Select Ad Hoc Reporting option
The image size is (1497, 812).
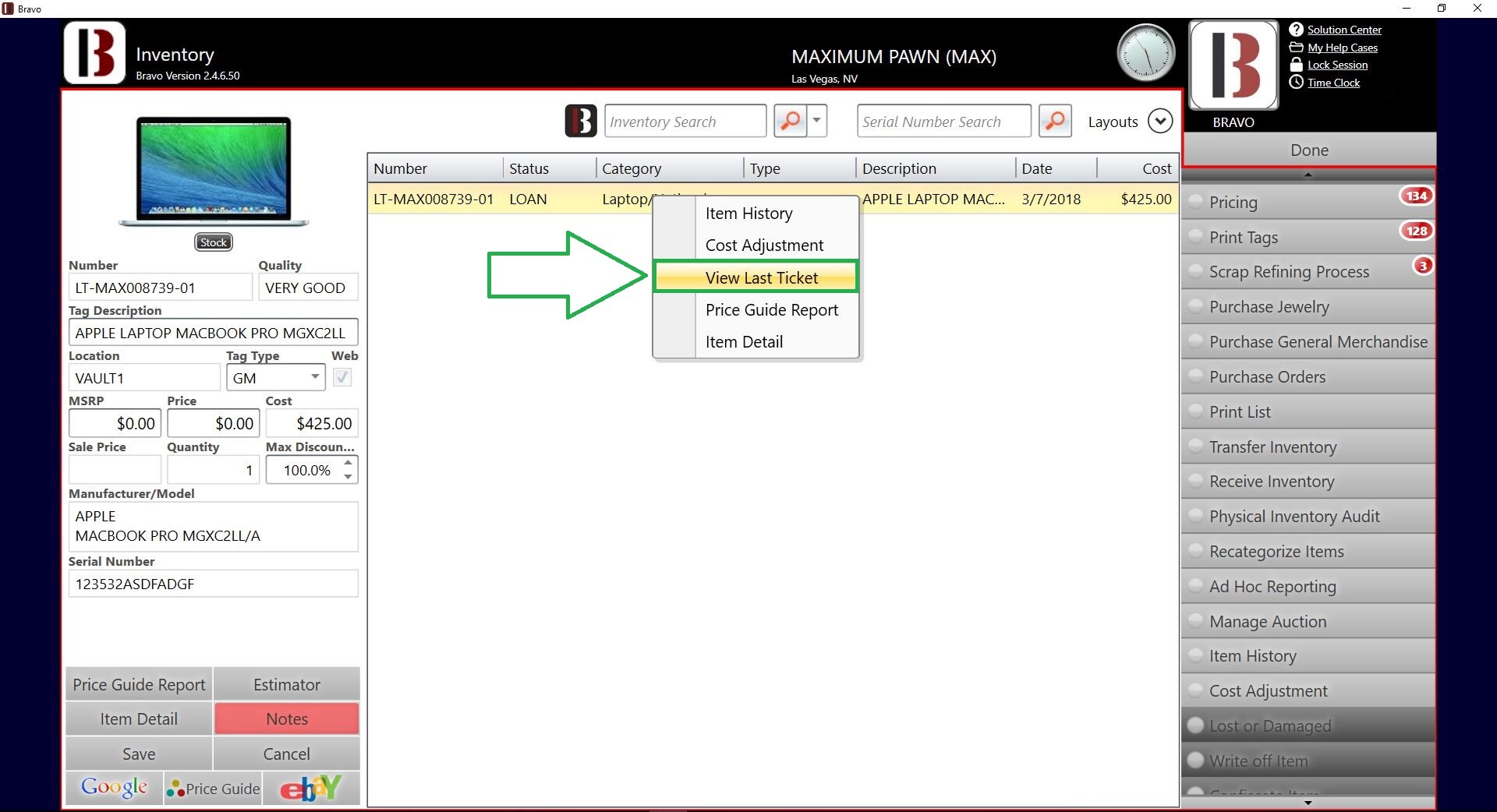click(1308, 587)
